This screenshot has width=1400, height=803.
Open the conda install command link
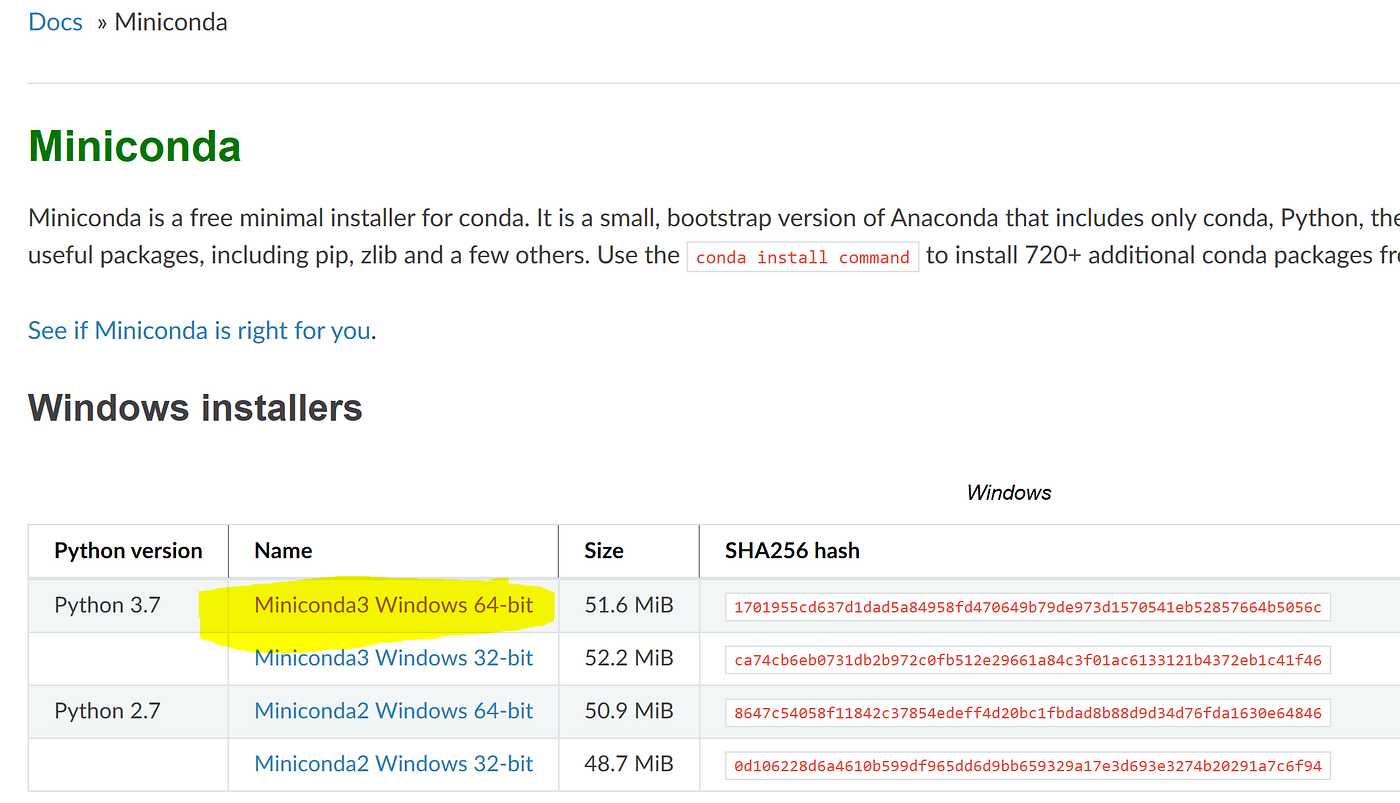click(802, 257)
